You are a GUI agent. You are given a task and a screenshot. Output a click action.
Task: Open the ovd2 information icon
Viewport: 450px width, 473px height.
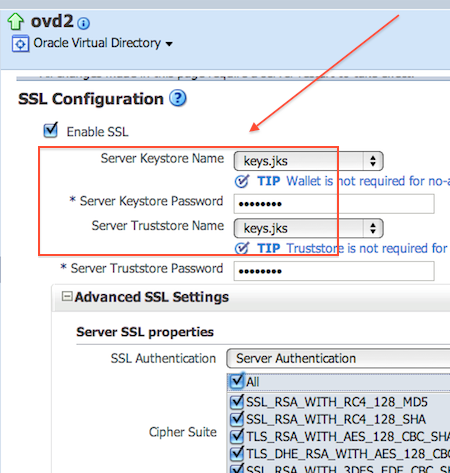pos(83,23)
